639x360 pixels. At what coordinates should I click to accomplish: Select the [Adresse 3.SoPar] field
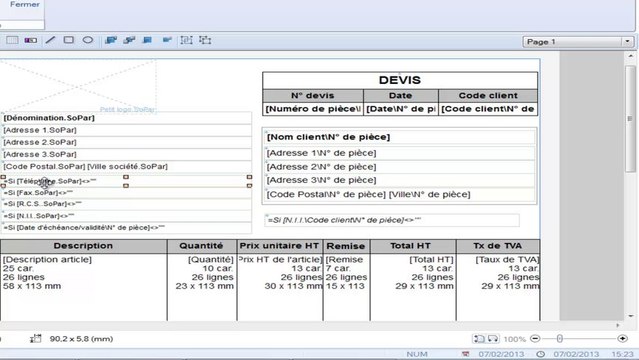tap(127, 154)
